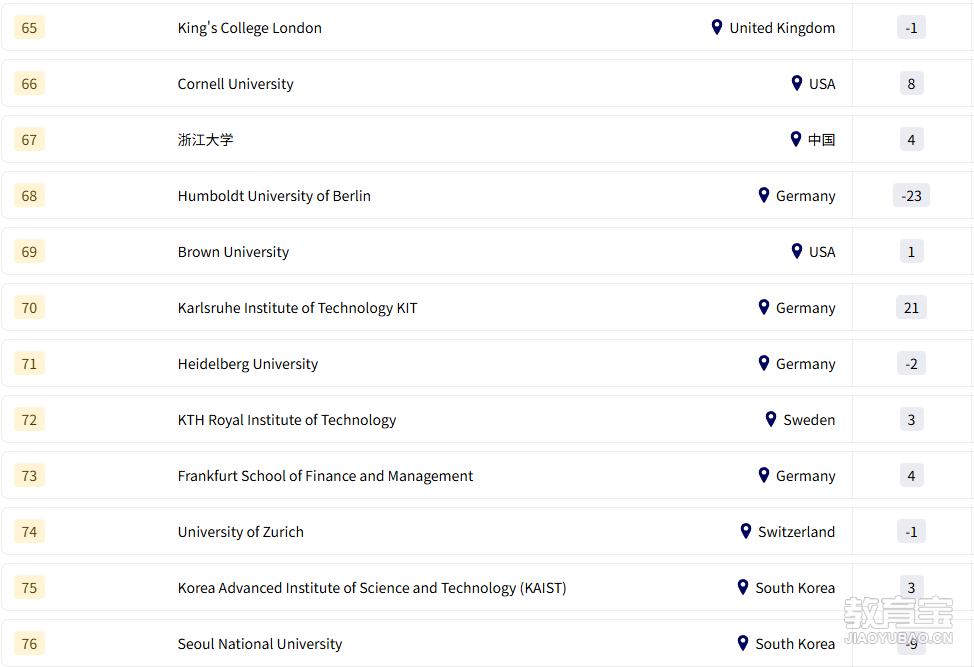Click location pin beside King's College London
This screenshot has height=667, width=974.
point(716,27)
